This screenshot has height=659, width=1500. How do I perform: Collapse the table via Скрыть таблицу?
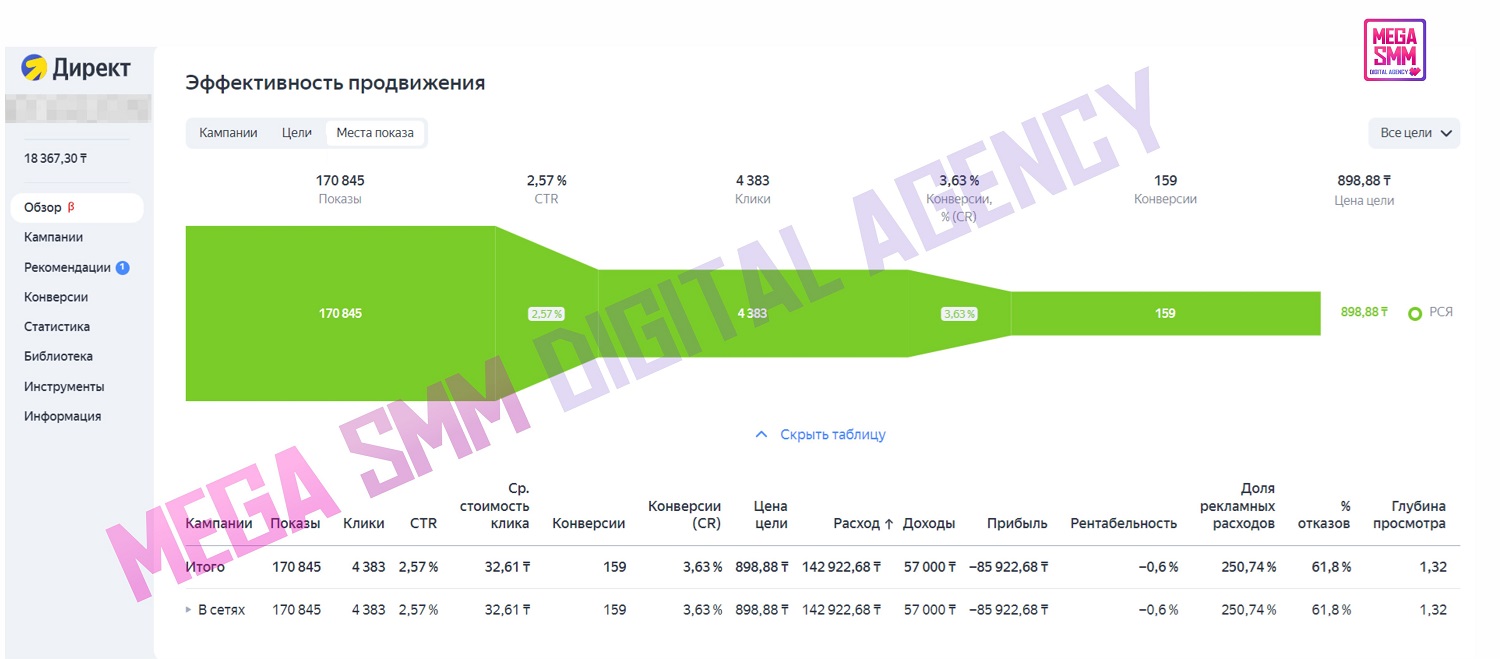pyautogui.click(x=820, y=434)
